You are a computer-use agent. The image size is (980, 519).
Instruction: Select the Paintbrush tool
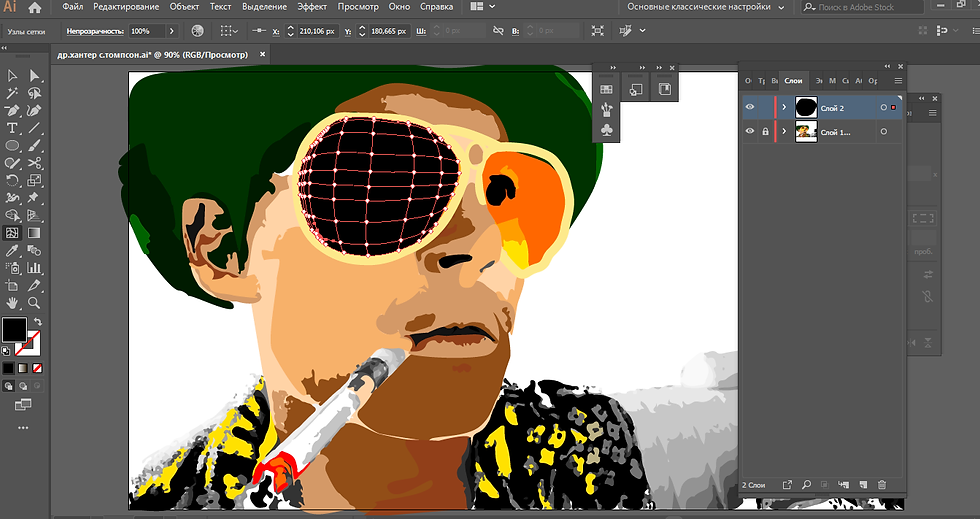pos(34,146)
